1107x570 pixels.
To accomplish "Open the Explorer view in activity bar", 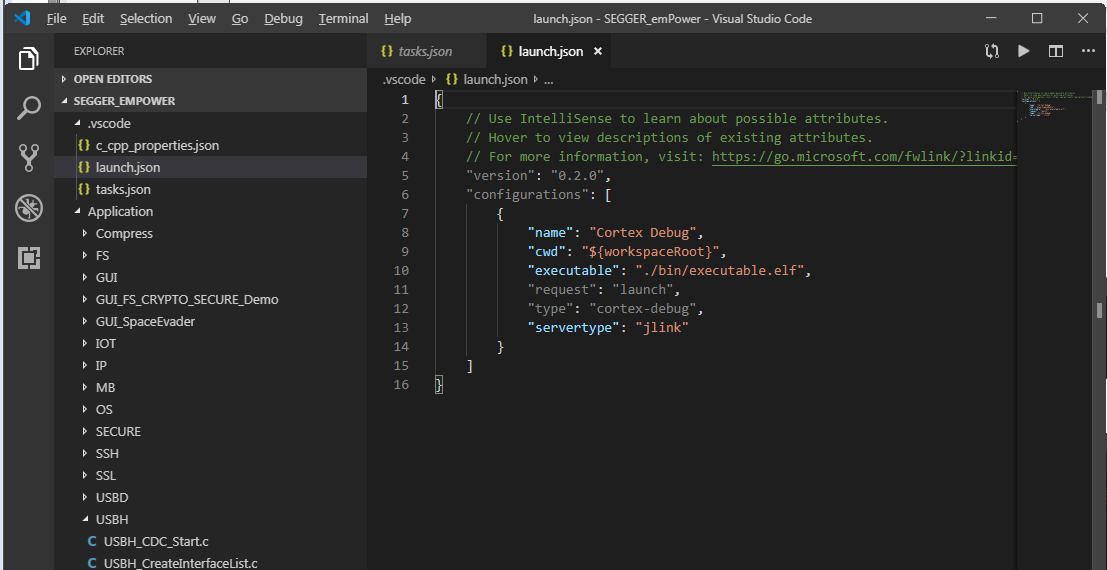I will 28,59.
